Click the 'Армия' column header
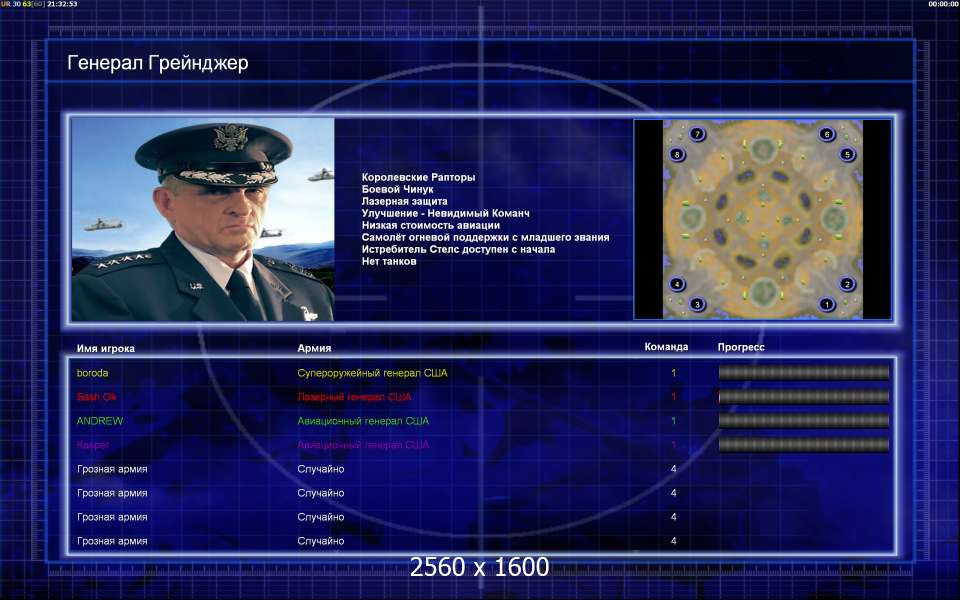The image size is (960, 600). click(314, 348)
